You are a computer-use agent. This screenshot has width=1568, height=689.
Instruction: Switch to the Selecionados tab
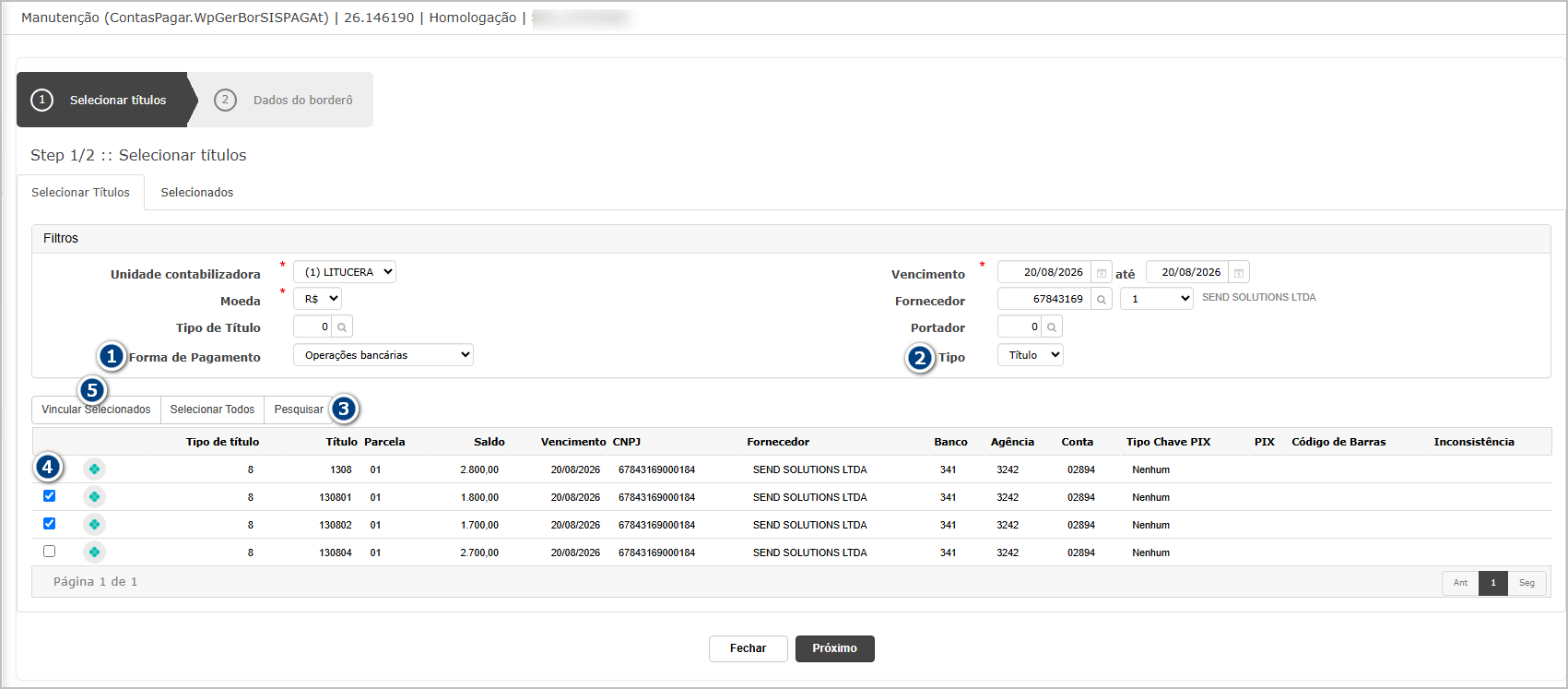click(197, 193)
